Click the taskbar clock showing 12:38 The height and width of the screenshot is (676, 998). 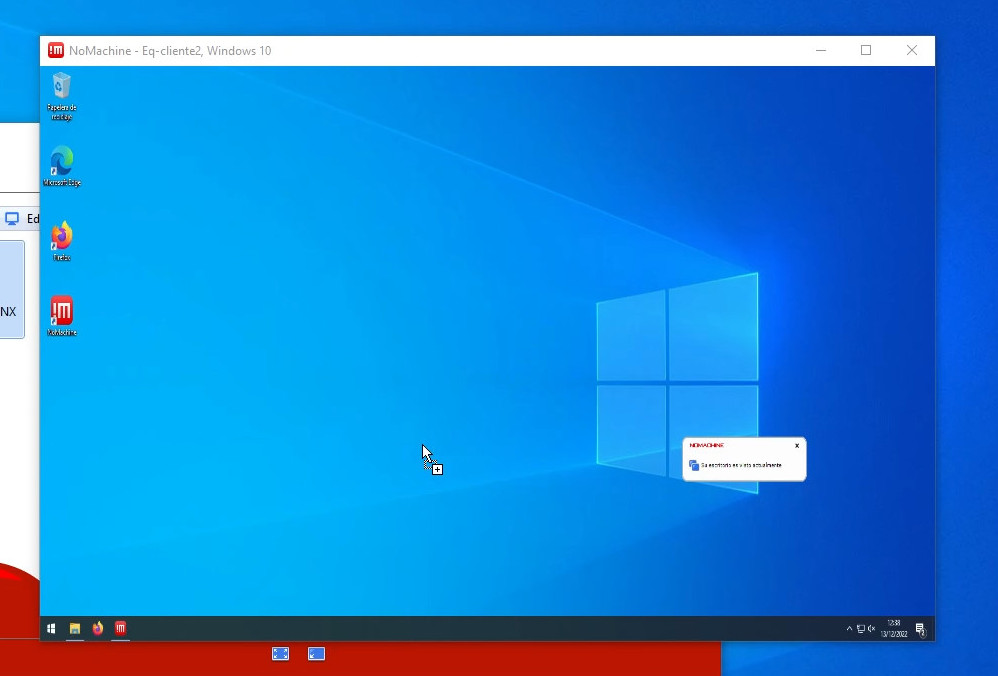pos(894,629)
